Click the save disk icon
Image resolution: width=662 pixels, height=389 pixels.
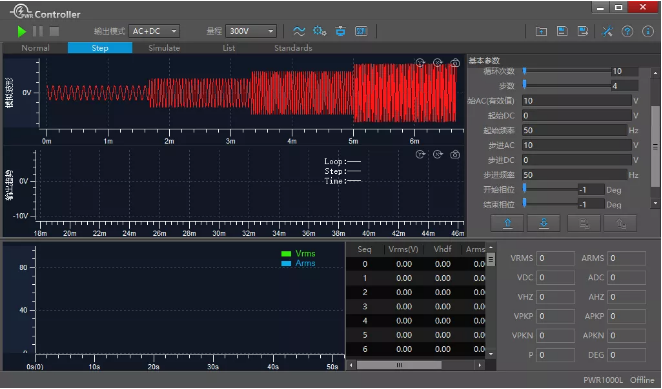pos(562,31)
